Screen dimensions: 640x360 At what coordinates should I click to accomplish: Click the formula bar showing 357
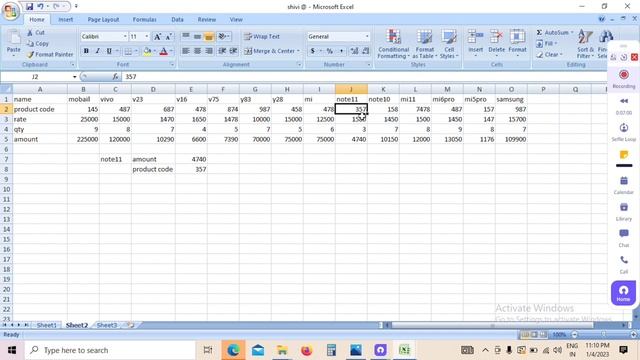(363, 77)
